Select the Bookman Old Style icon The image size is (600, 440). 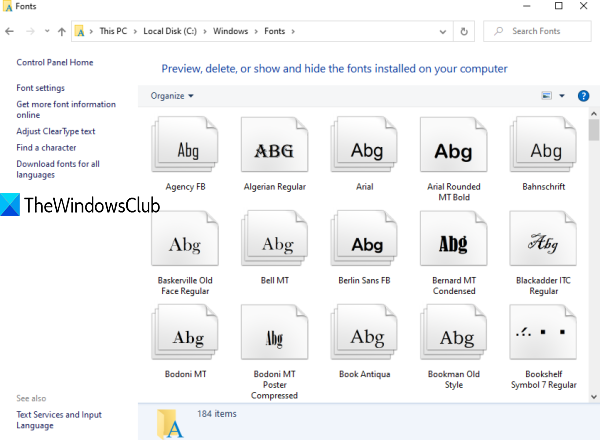454,332
